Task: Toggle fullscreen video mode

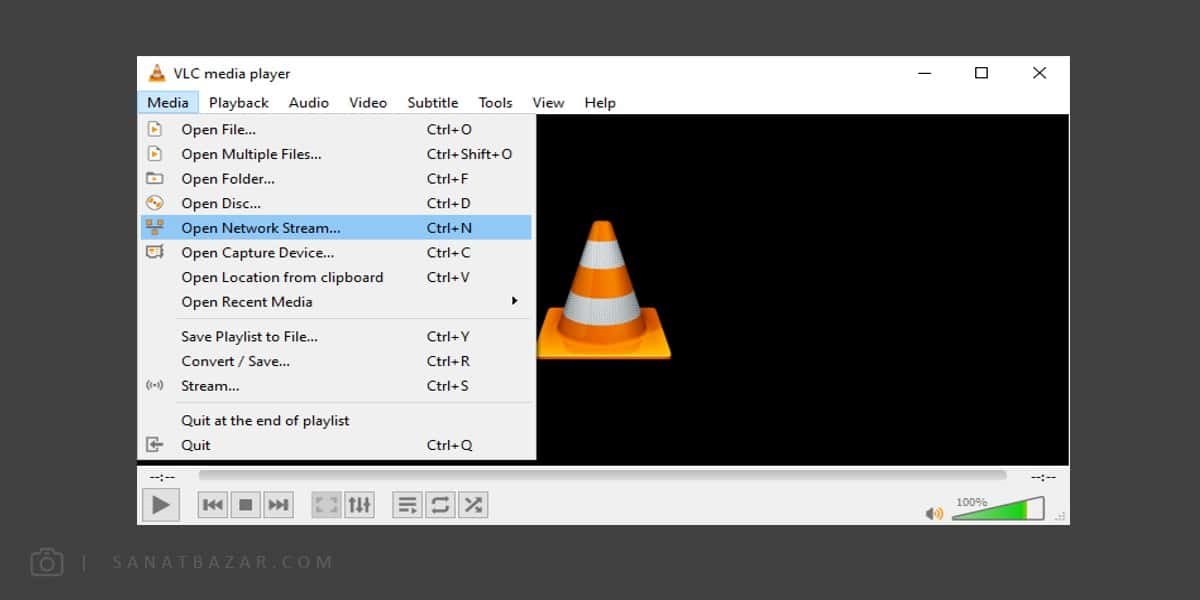Action: (x=326, y=505)
